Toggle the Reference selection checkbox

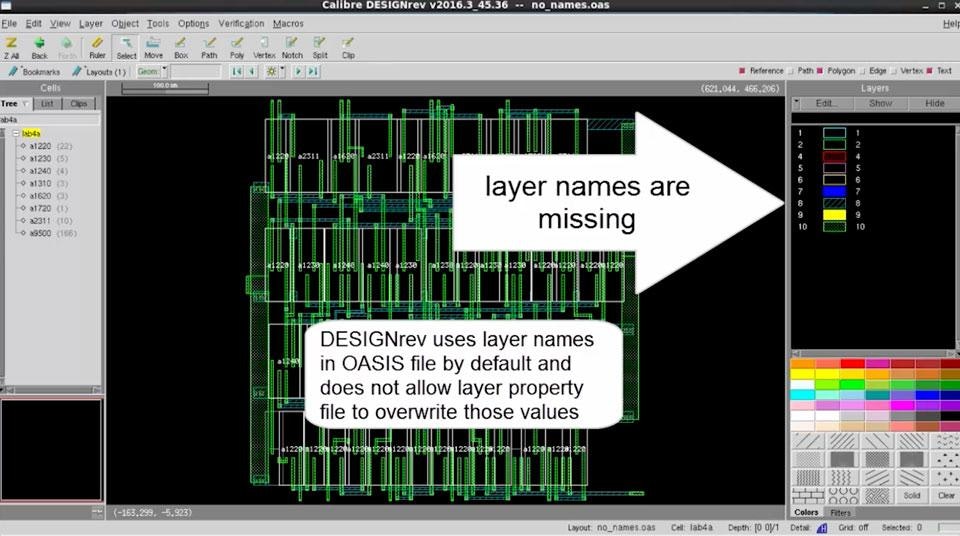coord(742,71)
